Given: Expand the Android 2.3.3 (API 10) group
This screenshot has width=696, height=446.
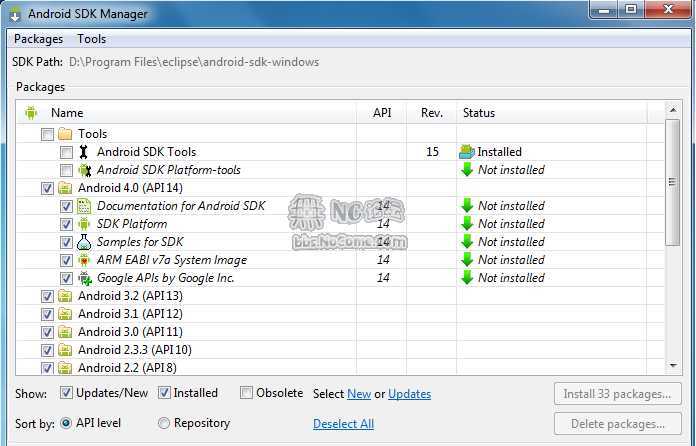Looking at the screenshot, I should (x=135, y=350).
